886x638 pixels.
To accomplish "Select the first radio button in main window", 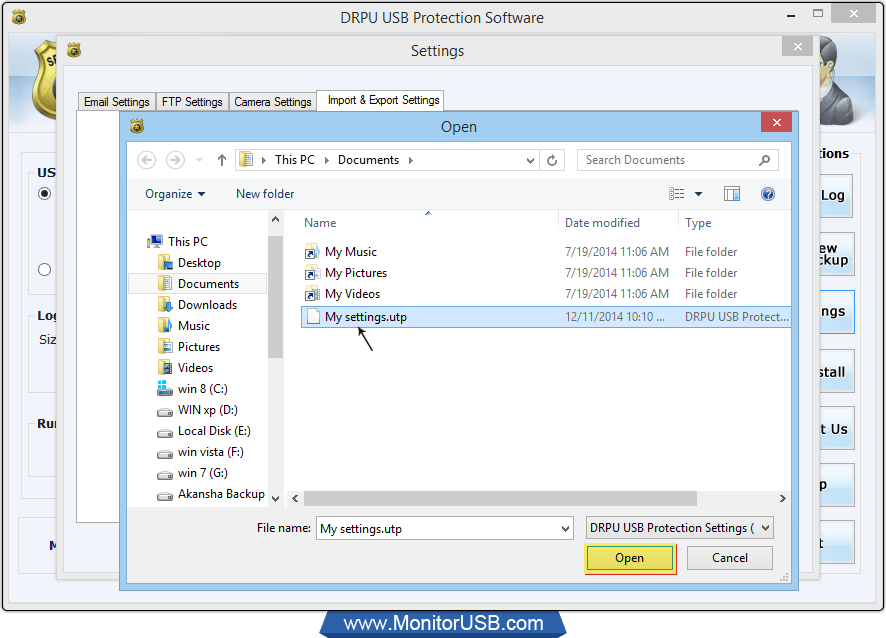I will point(45,194).
